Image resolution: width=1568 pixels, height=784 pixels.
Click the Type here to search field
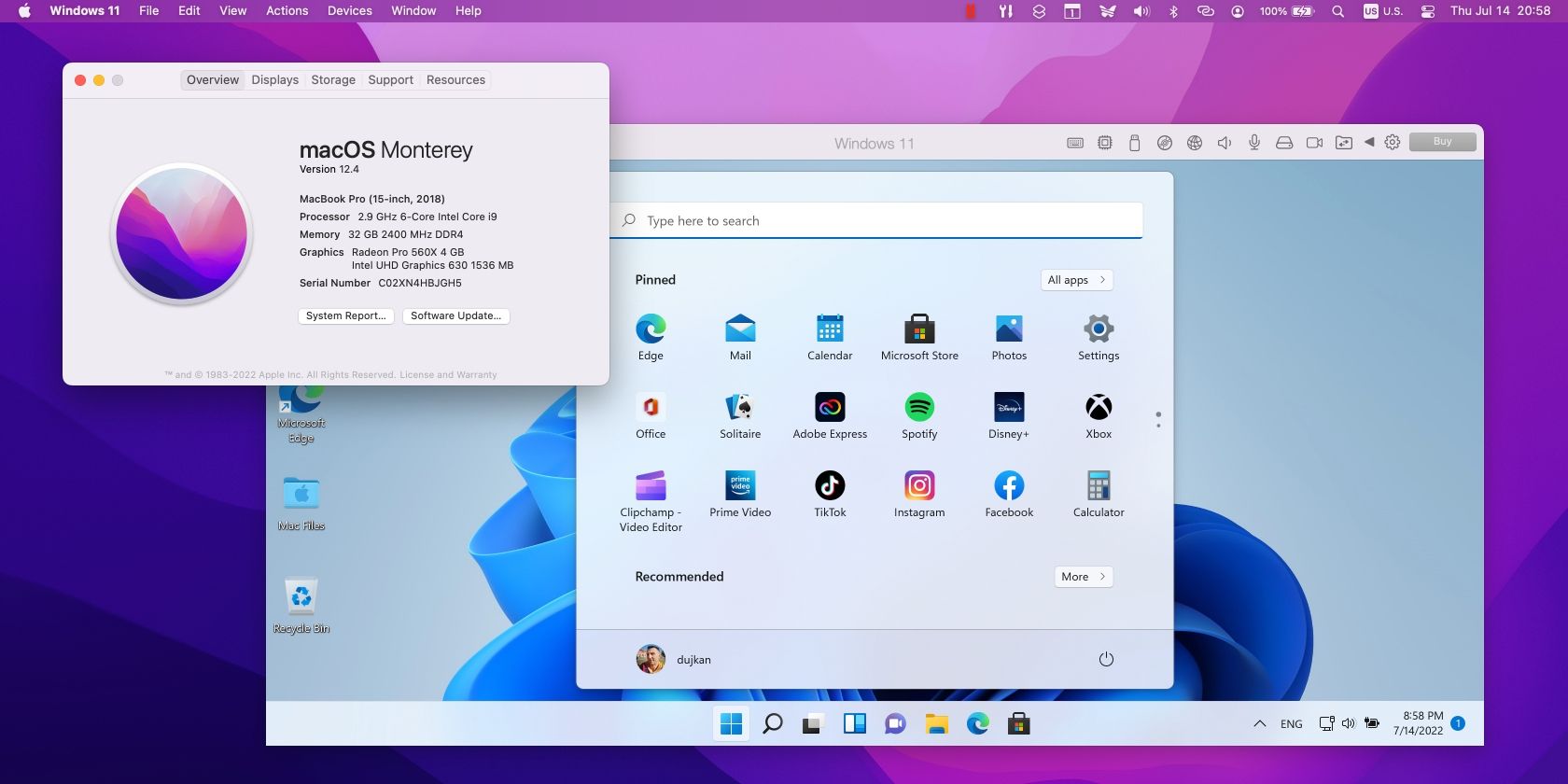[877, 221]
